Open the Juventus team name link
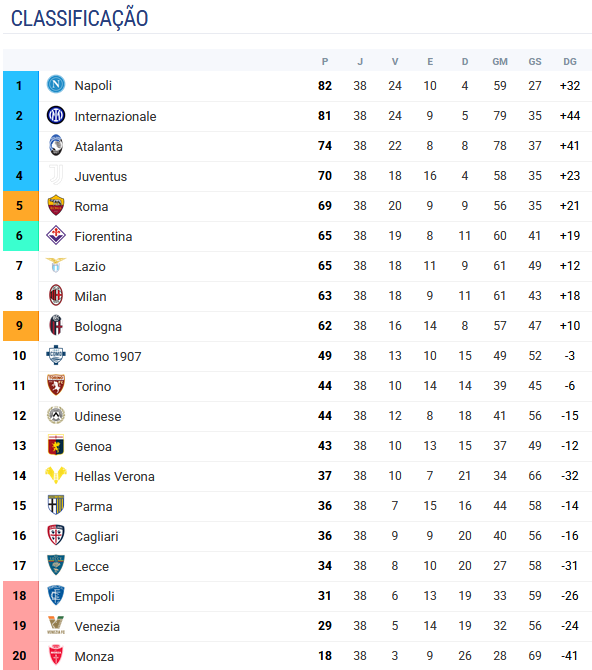The image size is (592, 670). pos(101,176)
